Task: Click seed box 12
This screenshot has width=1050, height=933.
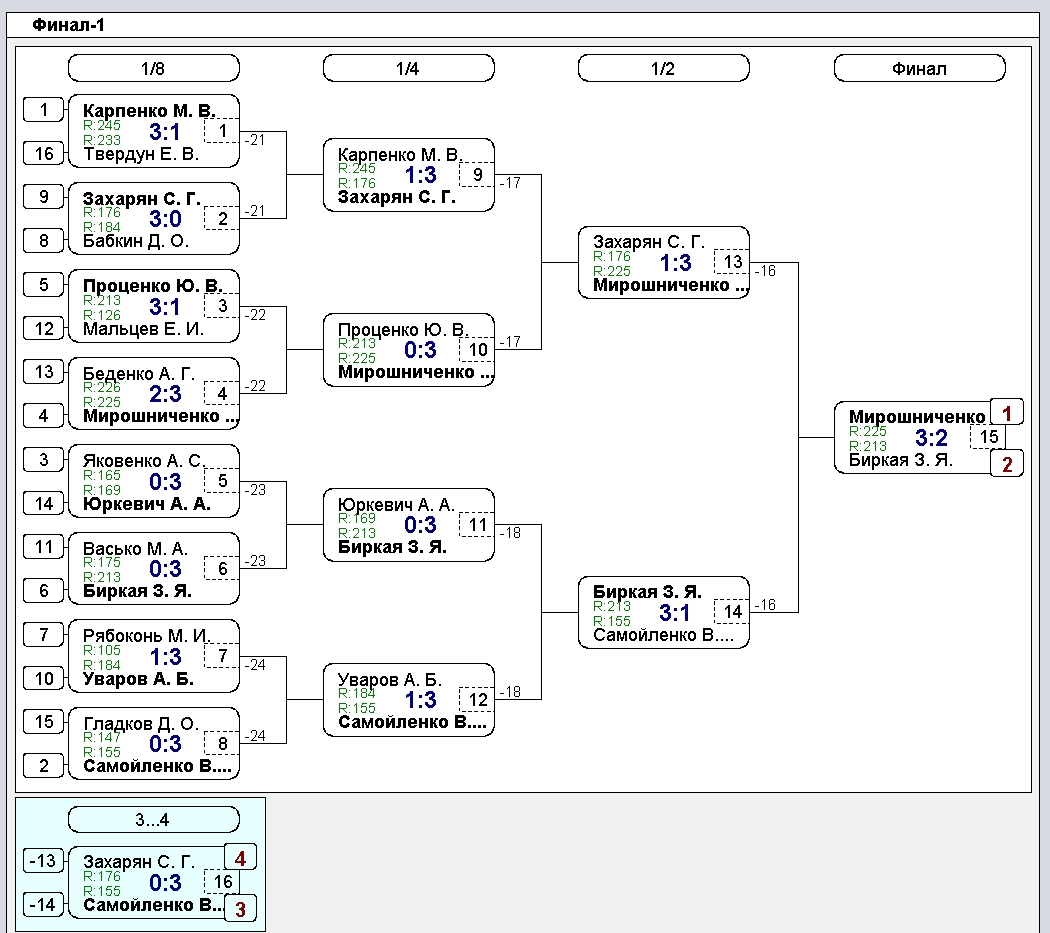Action: pyautogui.click(x=44, y=328)
